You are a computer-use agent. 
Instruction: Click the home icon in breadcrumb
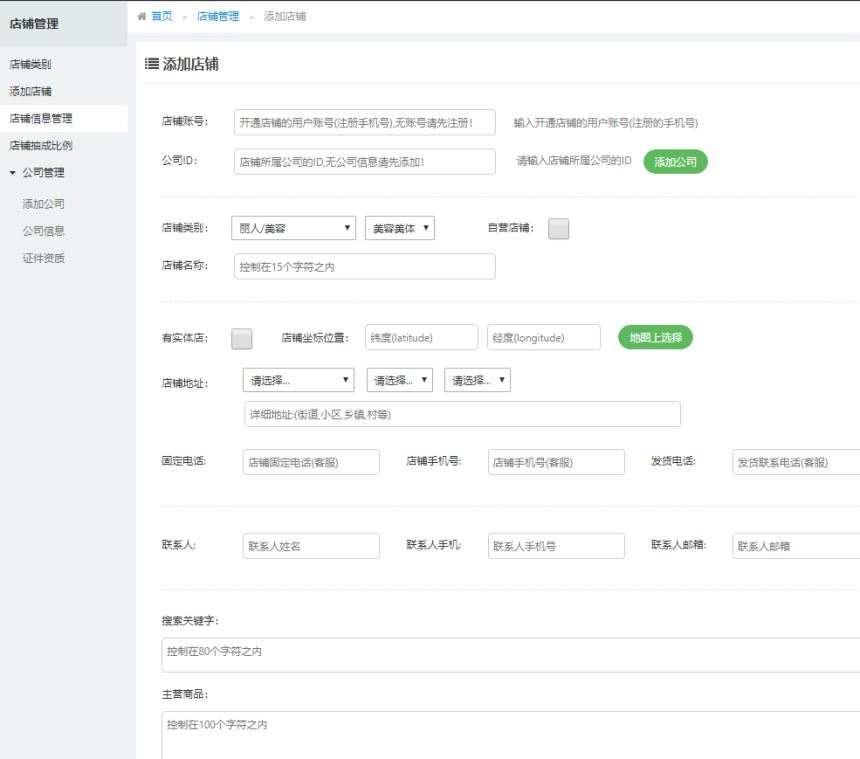[142, 16]
